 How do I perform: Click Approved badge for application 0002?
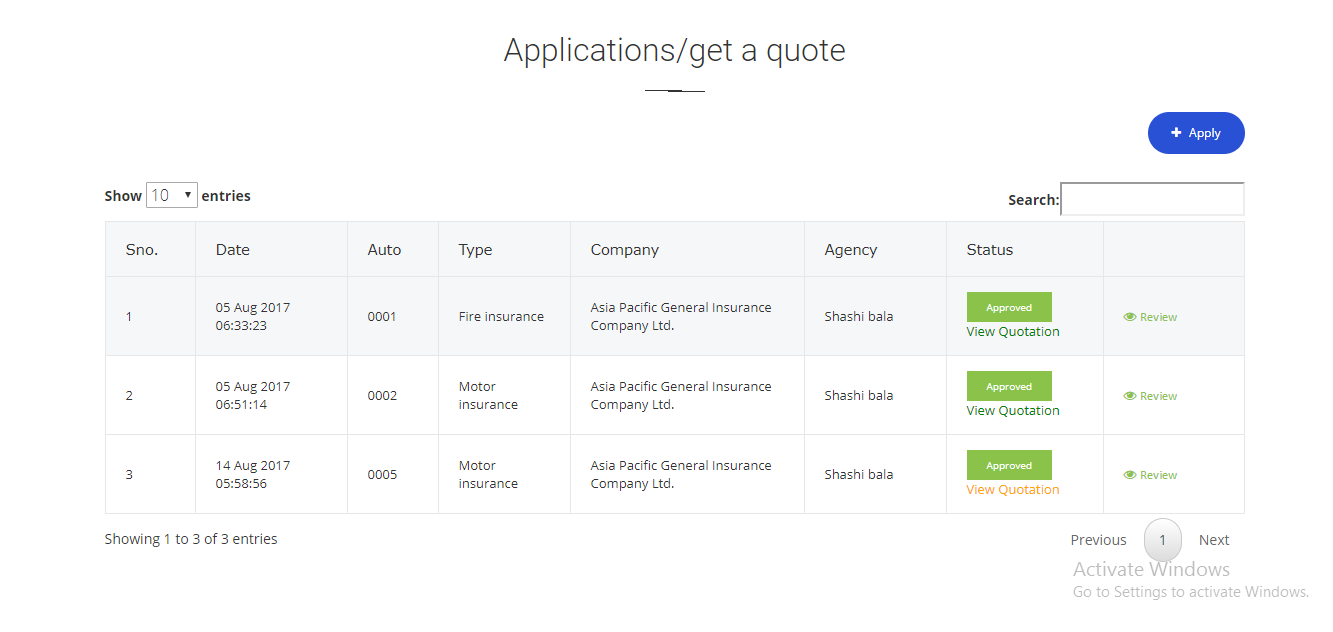click(x=1009, y=386)
